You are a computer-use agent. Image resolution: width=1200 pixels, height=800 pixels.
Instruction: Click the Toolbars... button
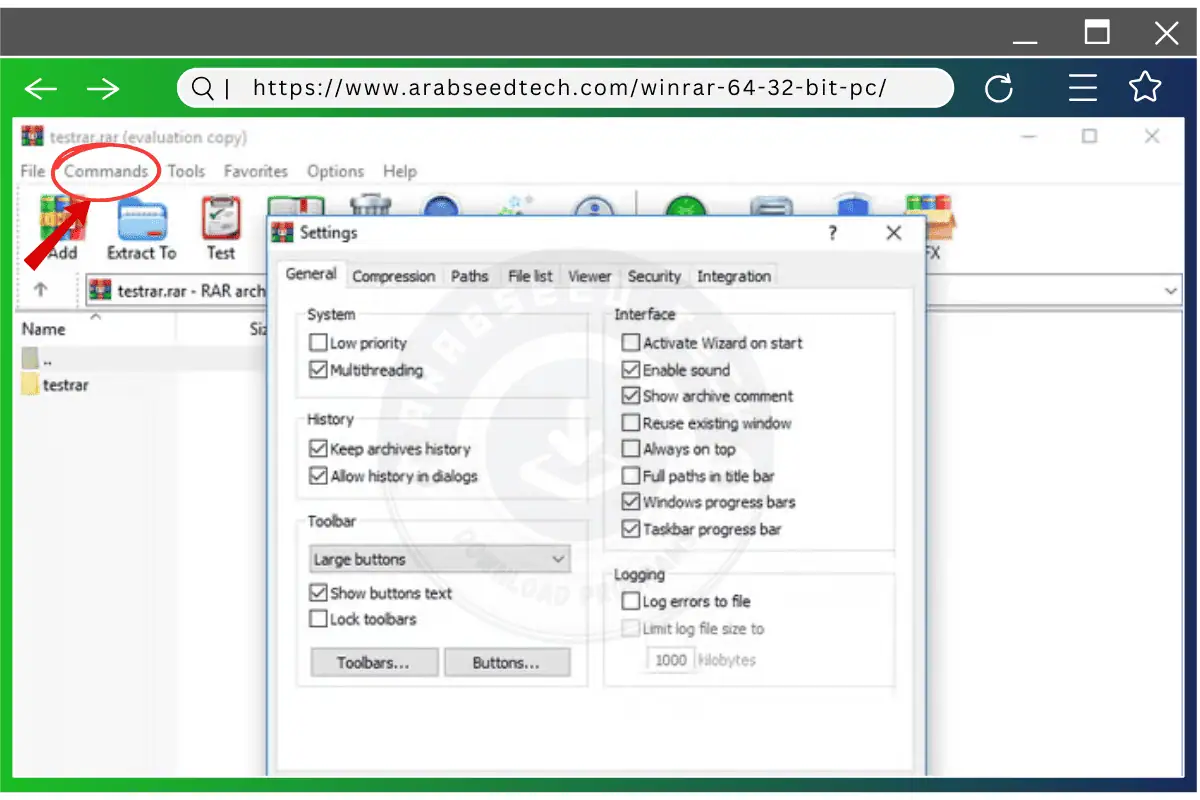[x=373, y=662]
